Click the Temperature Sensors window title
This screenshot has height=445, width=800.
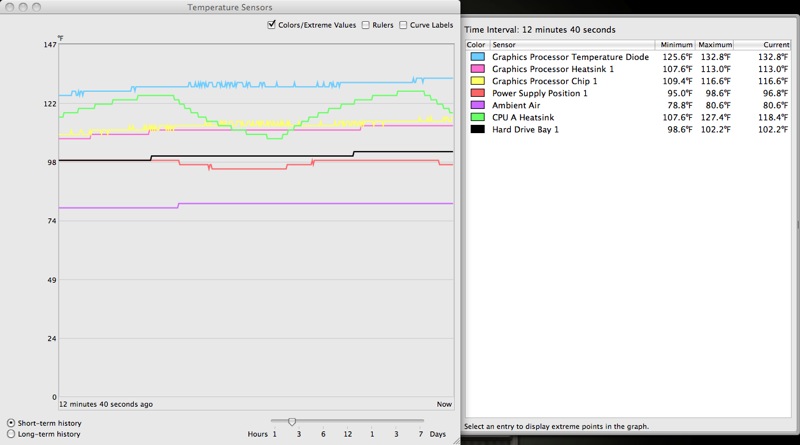pyautogui.click(x=230, y=7)
